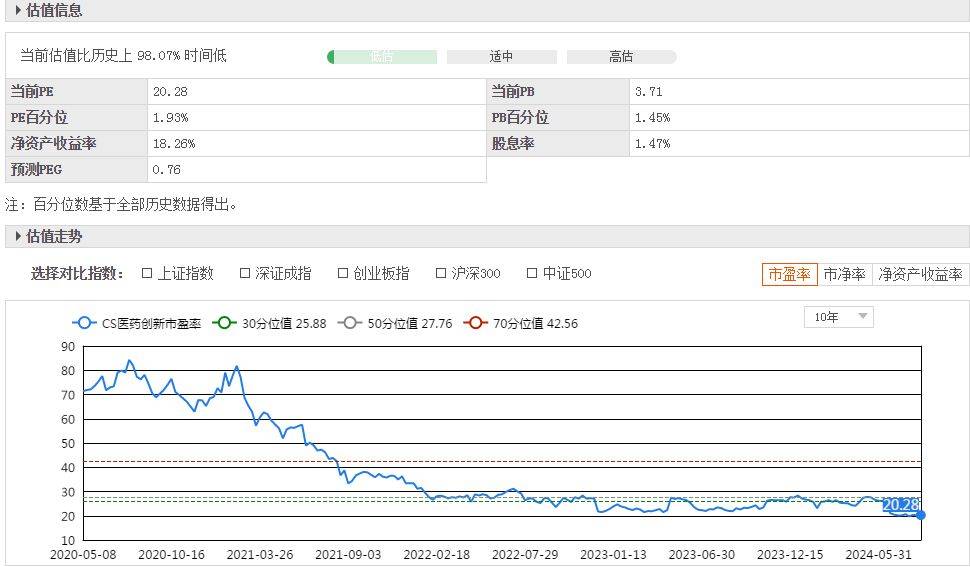Collapse the 估值走势 section triangle

coord(19,236)
